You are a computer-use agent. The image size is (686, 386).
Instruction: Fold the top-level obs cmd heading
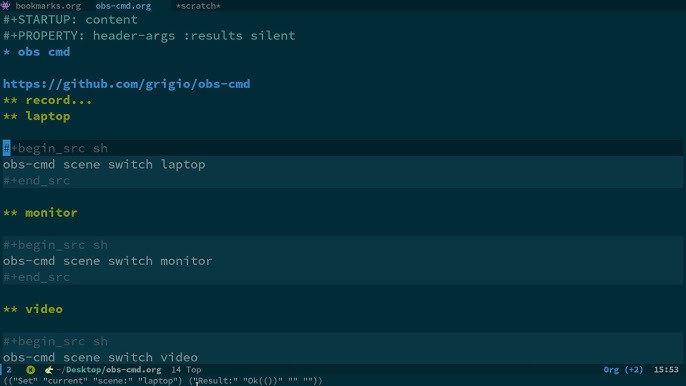[x=44, y=52]
